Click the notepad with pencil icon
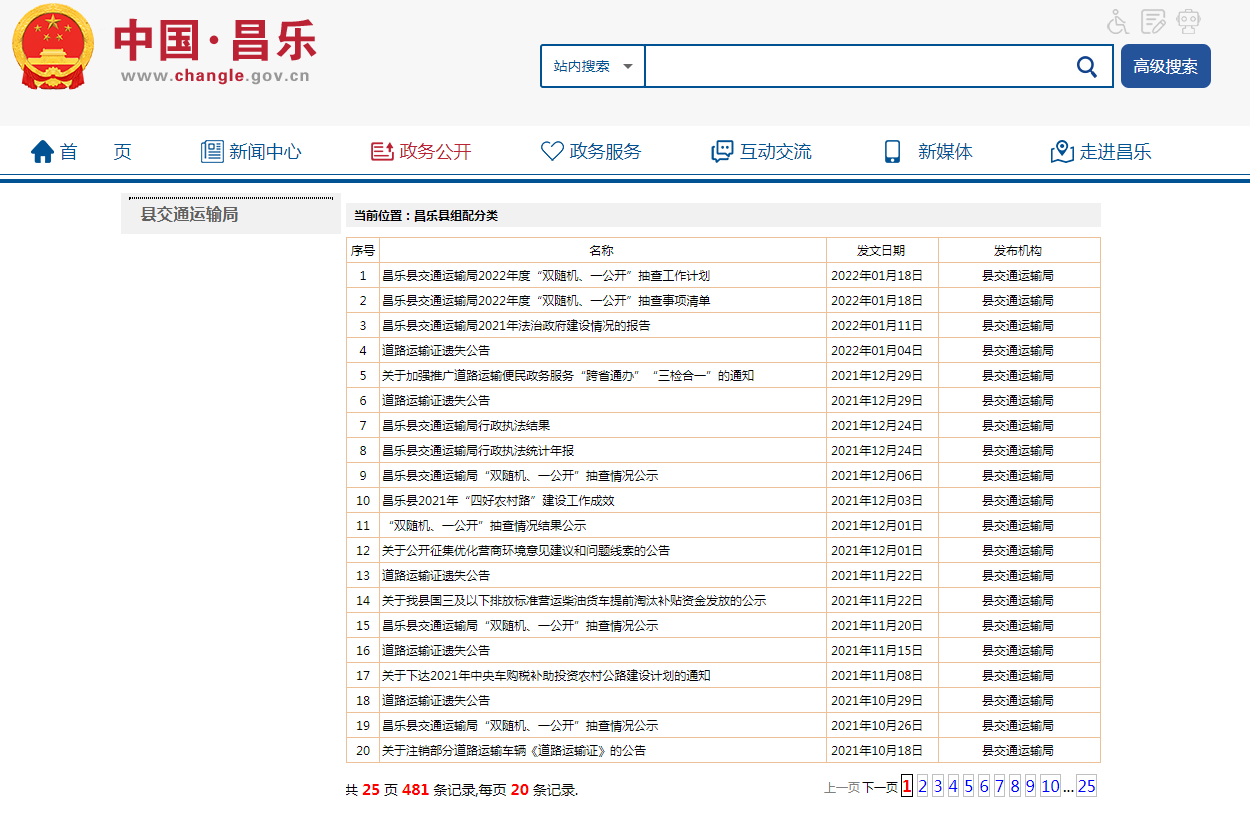Image resolution: width=1250 pixels, height=820 pixels. [1154, 21]
